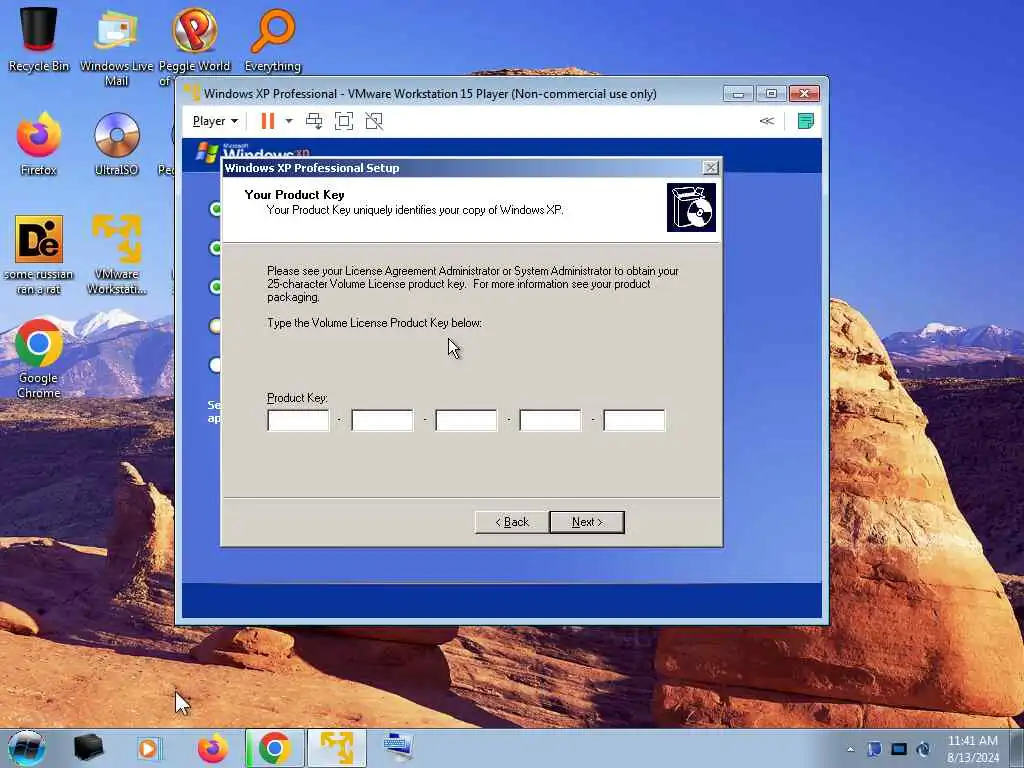Open the green notes icon in VMware toolbar
This screenshot has width=1024, height=768.
[806, 121]
